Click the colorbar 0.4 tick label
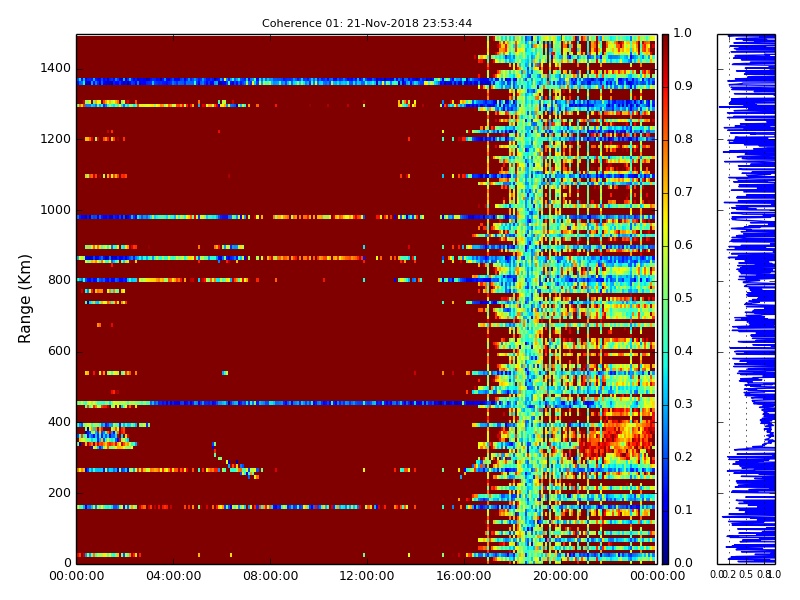Viewport: 800px width, 600px height. click(x=683, y=351)
